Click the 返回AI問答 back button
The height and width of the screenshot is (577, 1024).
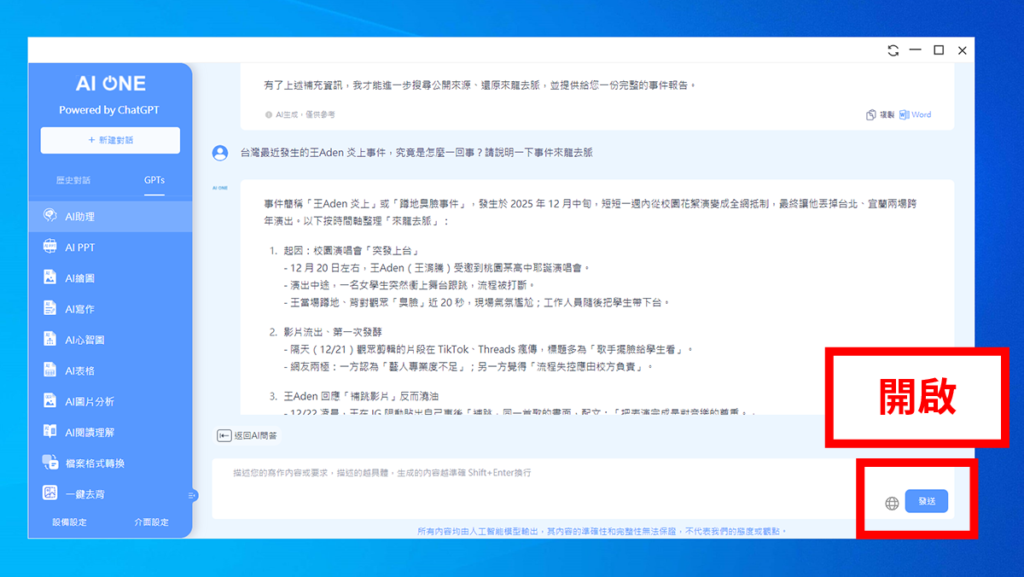[x=248, y=436]
